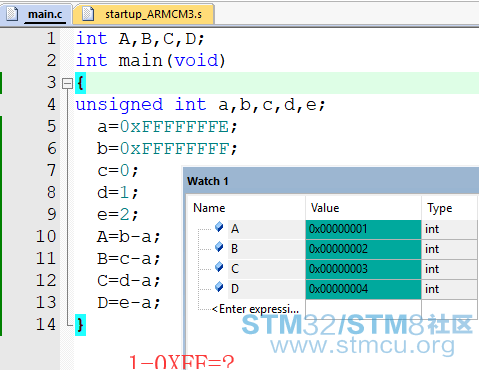The width and height of the screenshot is (479, 370).
Task: Click code line e=2;
Action: click(x=118, y=215)
